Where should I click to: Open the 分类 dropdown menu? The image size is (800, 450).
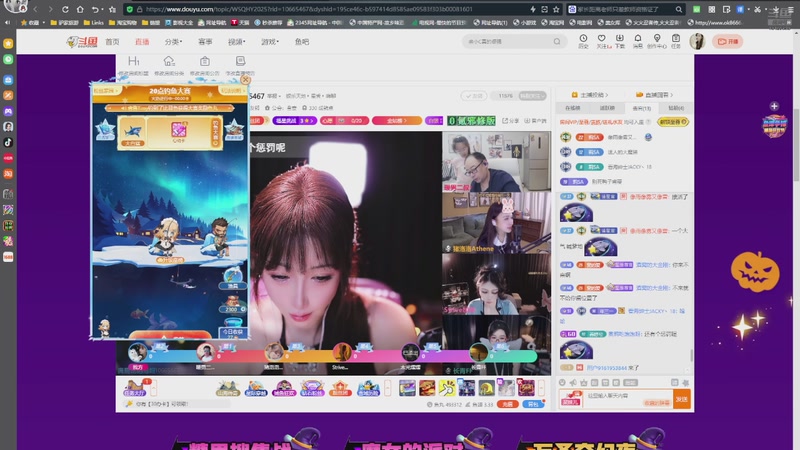[x=173, y=42]
